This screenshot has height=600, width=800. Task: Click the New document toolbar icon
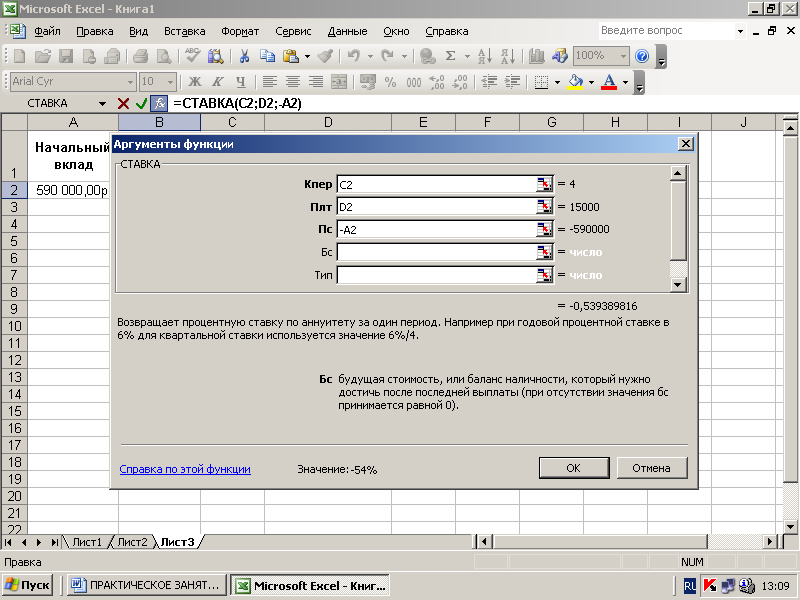(19, 56)
